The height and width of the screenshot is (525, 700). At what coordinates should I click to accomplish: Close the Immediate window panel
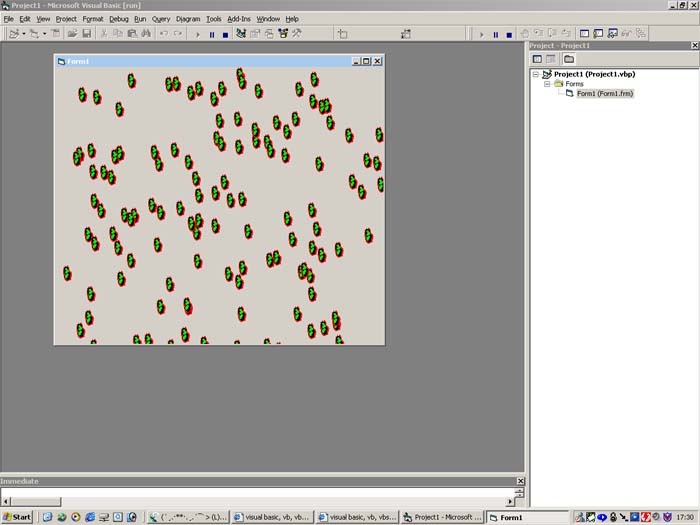(x=519, y=481)
